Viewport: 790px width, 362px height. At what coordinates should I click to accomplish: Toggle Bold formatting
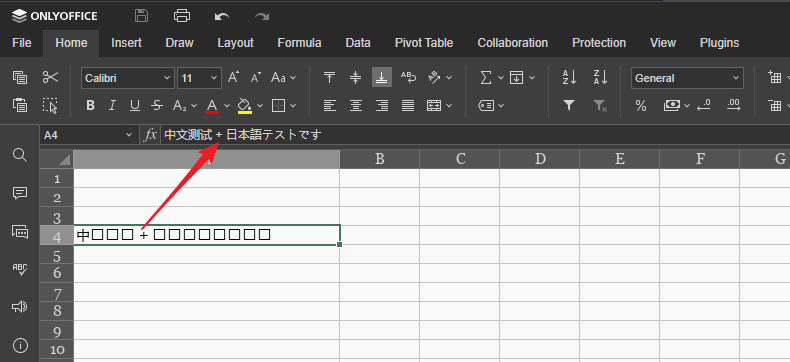point(91,105)
